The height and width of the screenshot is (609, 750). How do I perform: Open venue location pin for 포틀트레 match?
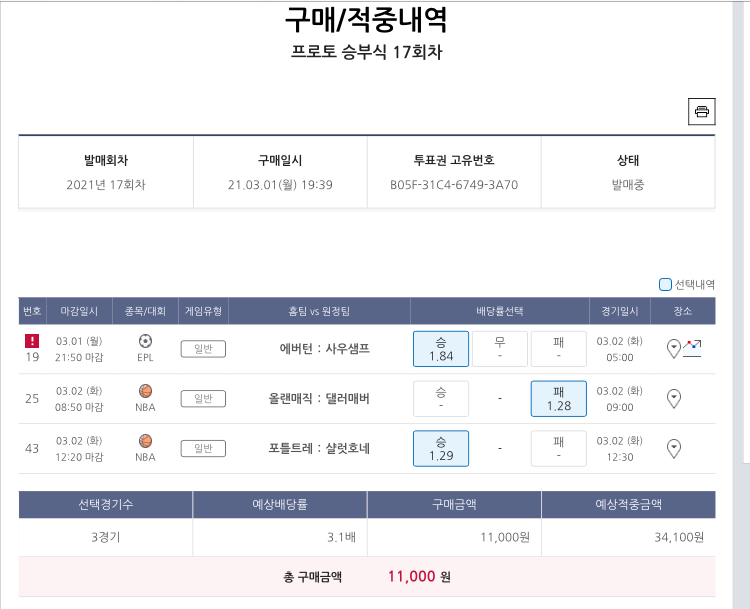pos(674,448)
